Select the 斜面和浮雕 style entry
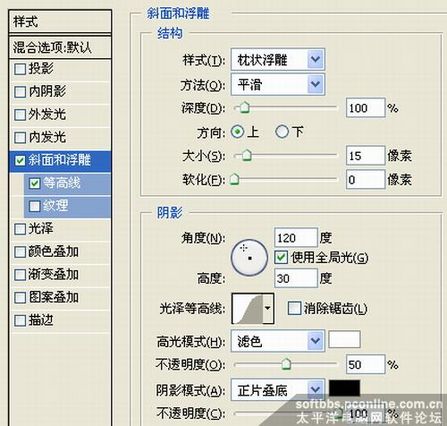 click(x=60, y=160)
